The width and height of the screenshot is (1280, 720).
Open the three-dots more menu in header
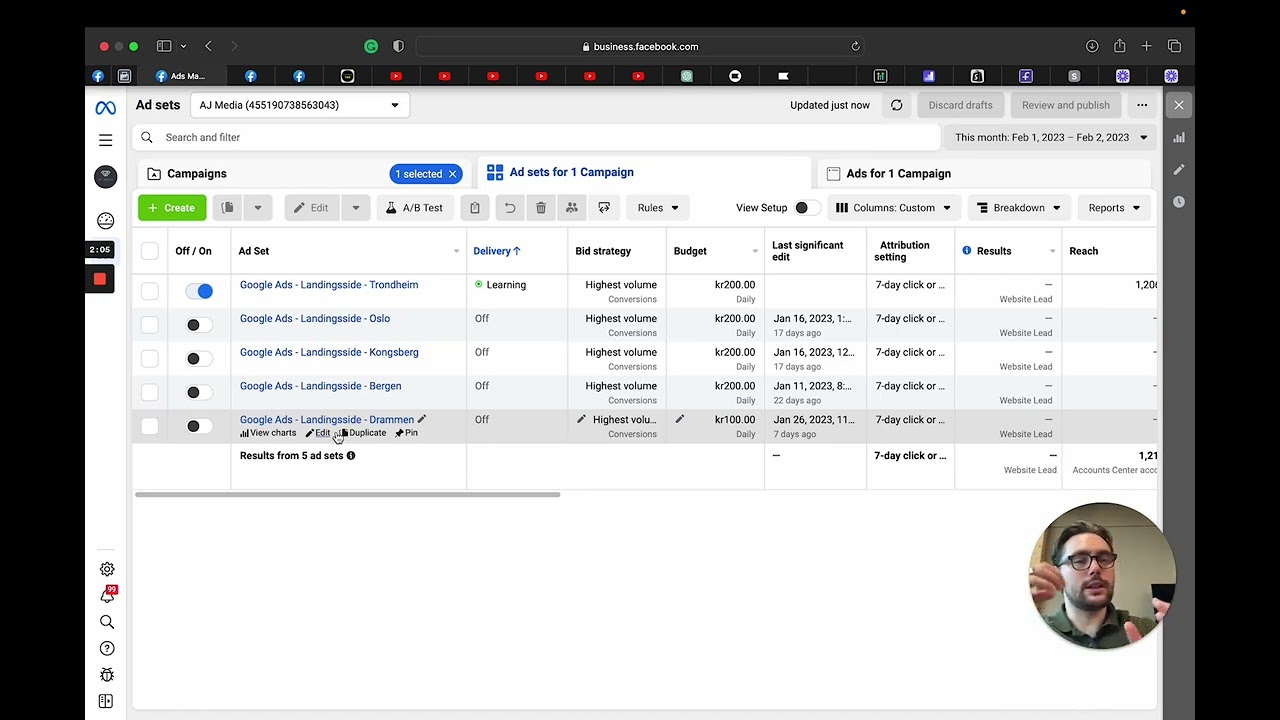(x=1142, y=105)
